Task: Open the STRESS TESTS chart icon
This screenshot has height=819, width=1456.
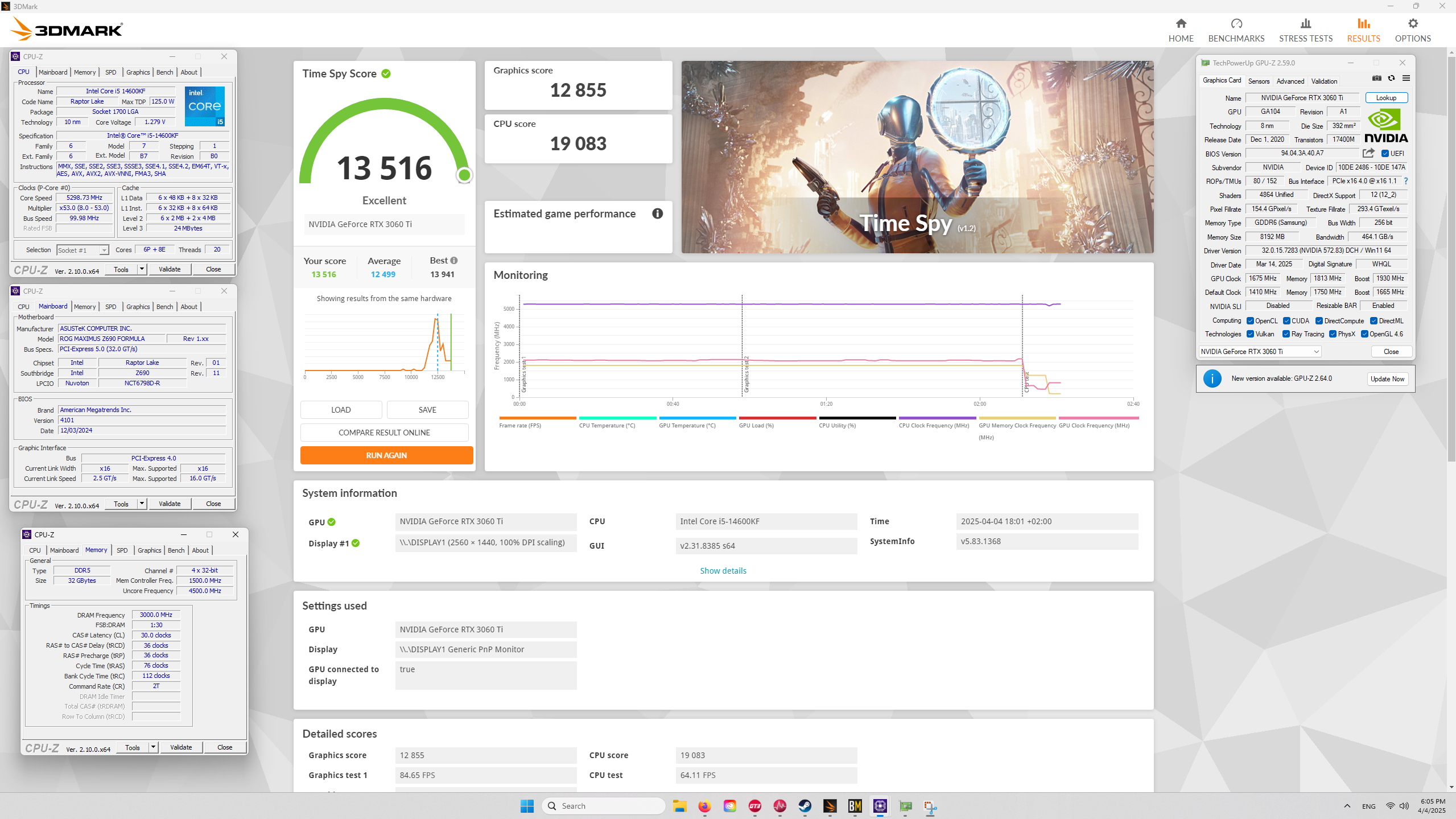Action: pos(1305,23)
